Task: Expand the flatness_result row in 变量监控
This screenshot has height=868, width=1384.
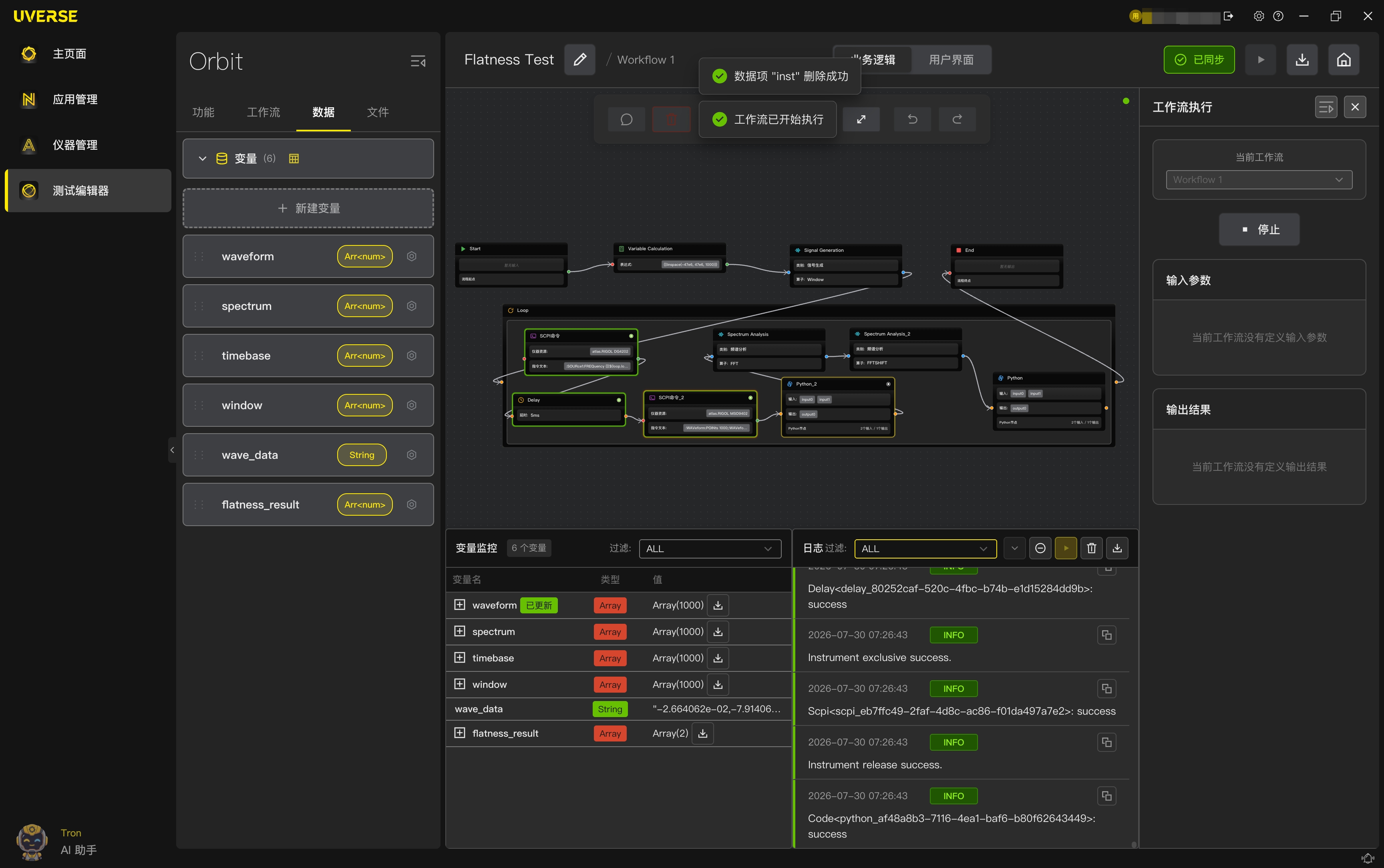Action: [460, 733]
